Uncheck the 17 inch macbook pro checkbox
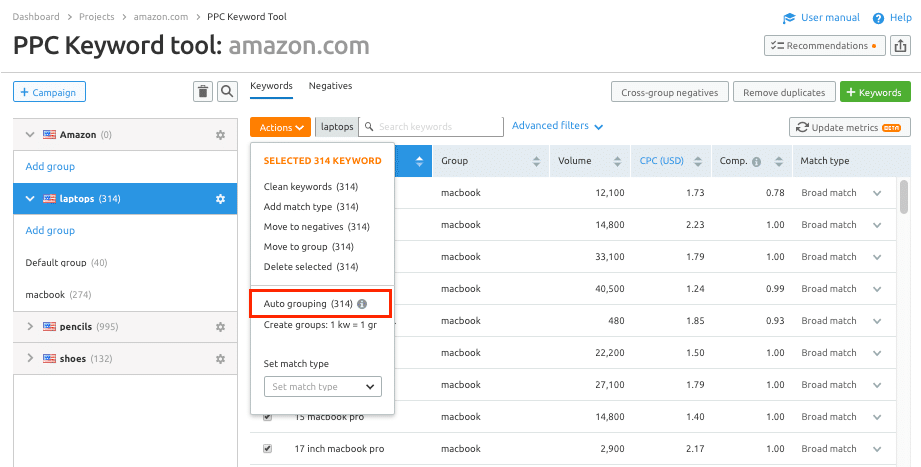The image size is (921, 467). coord(267,449)
